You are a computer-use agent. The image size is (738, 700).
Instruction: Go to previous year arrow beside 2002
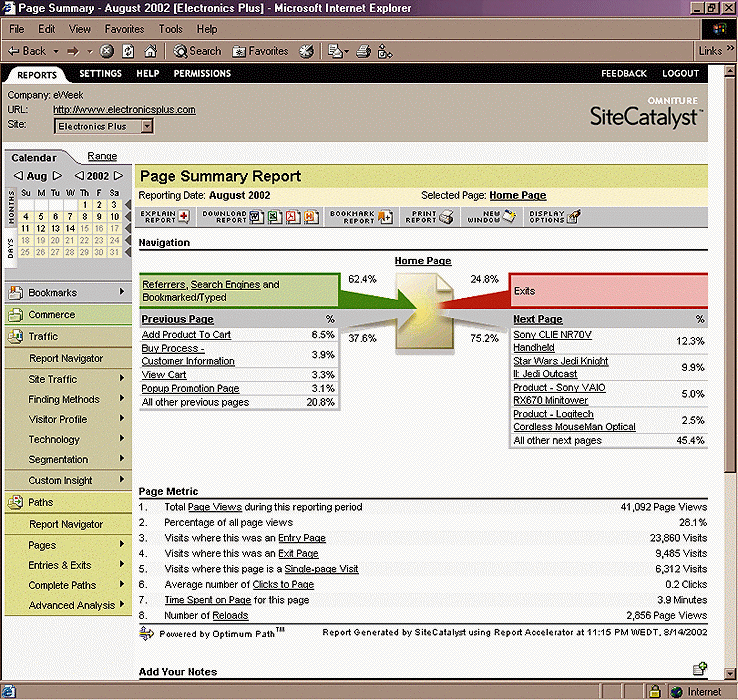pos(80,176)
